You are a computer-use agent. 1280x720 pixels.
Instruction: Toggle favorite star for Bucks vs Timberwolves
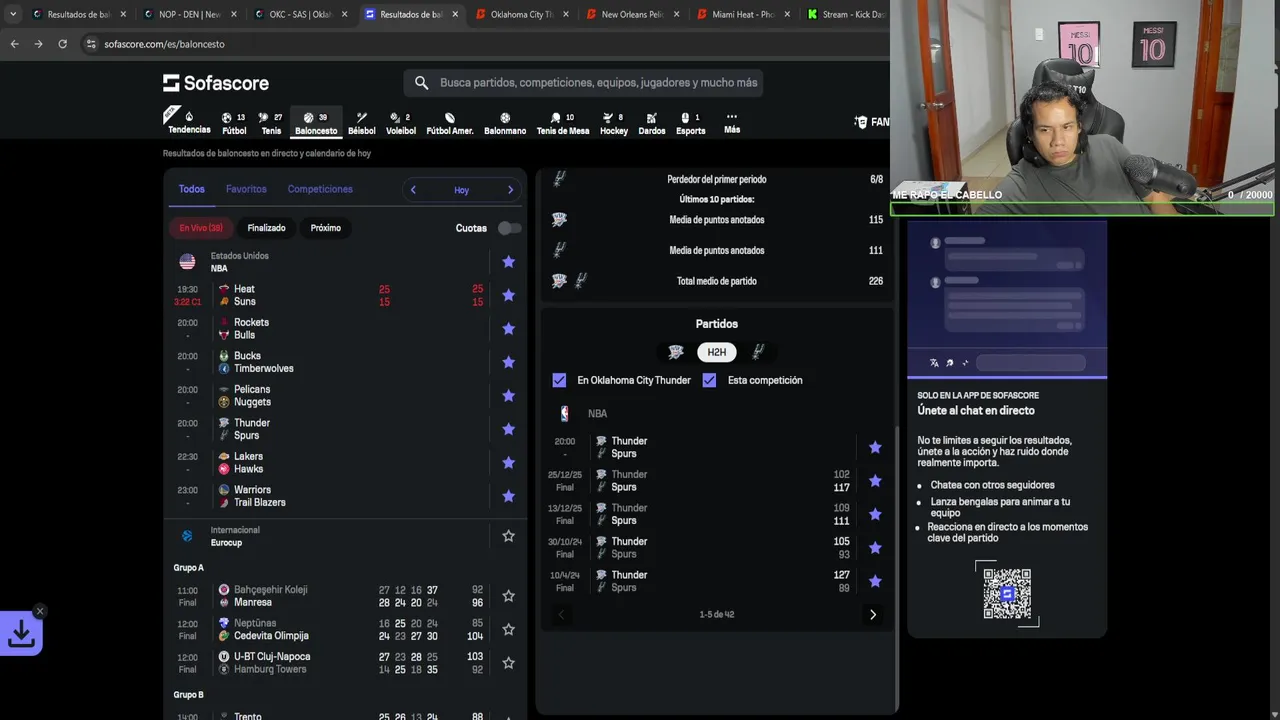coord(508,362)
